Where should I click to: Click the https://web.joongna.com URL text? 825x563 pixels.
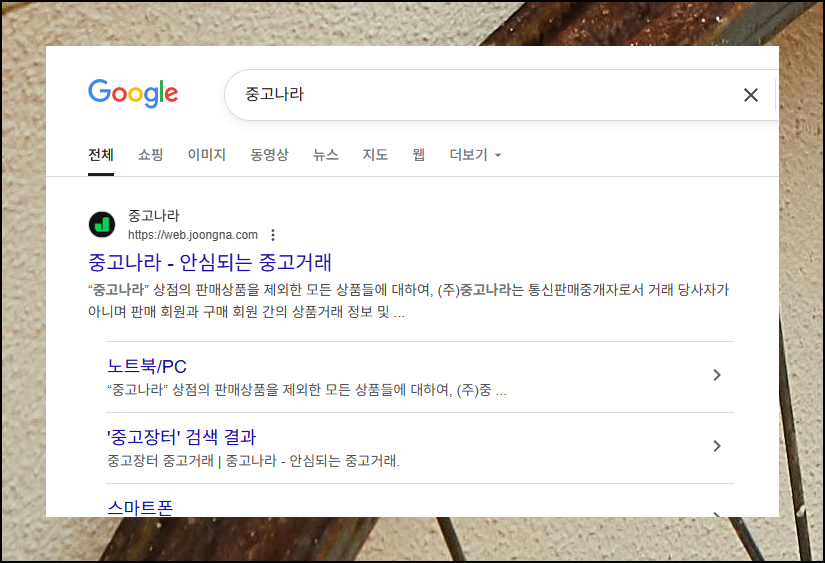pos(193,235)
